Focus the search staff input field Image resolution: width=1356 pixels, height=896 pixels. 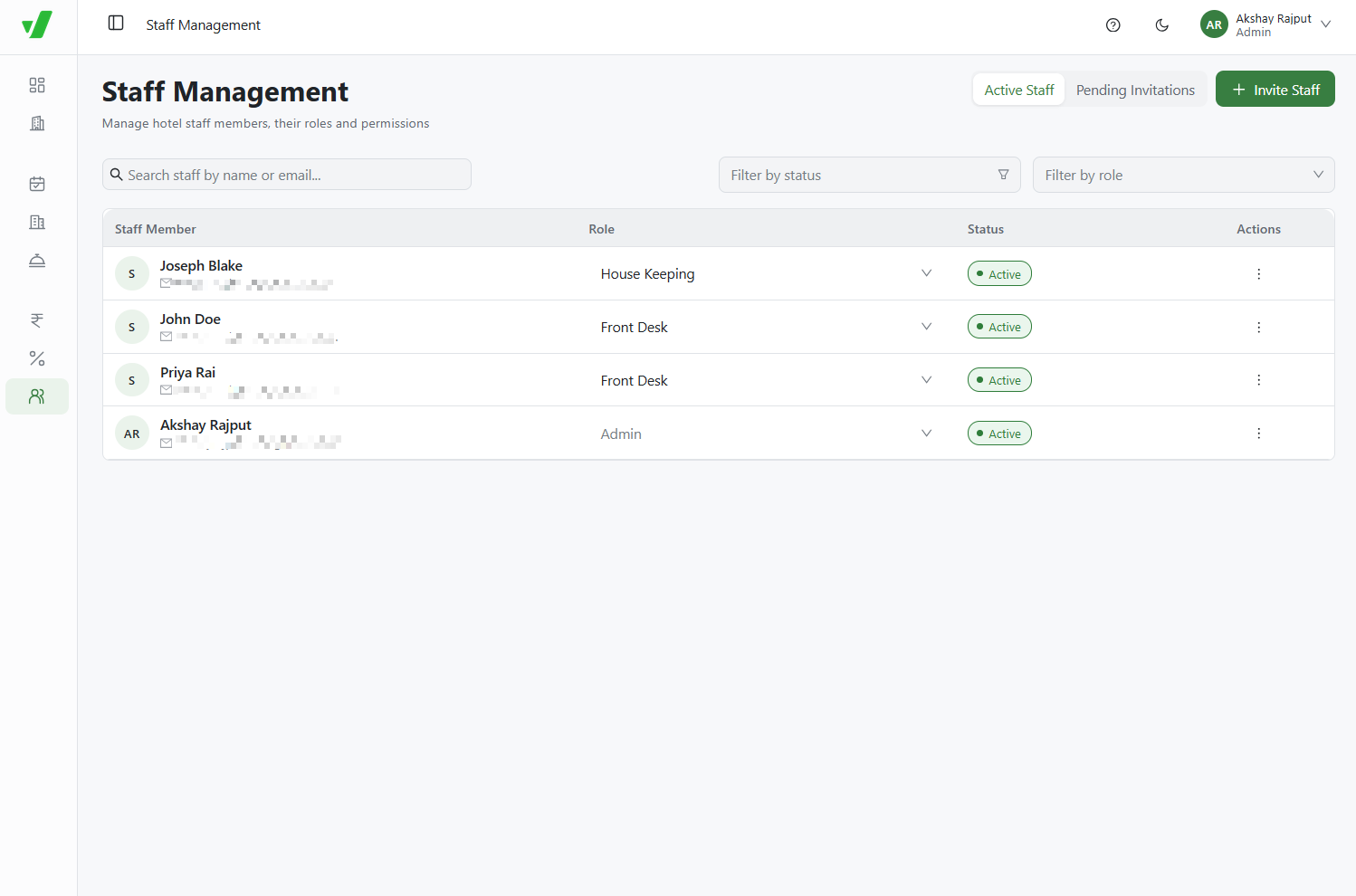point(287,175)
